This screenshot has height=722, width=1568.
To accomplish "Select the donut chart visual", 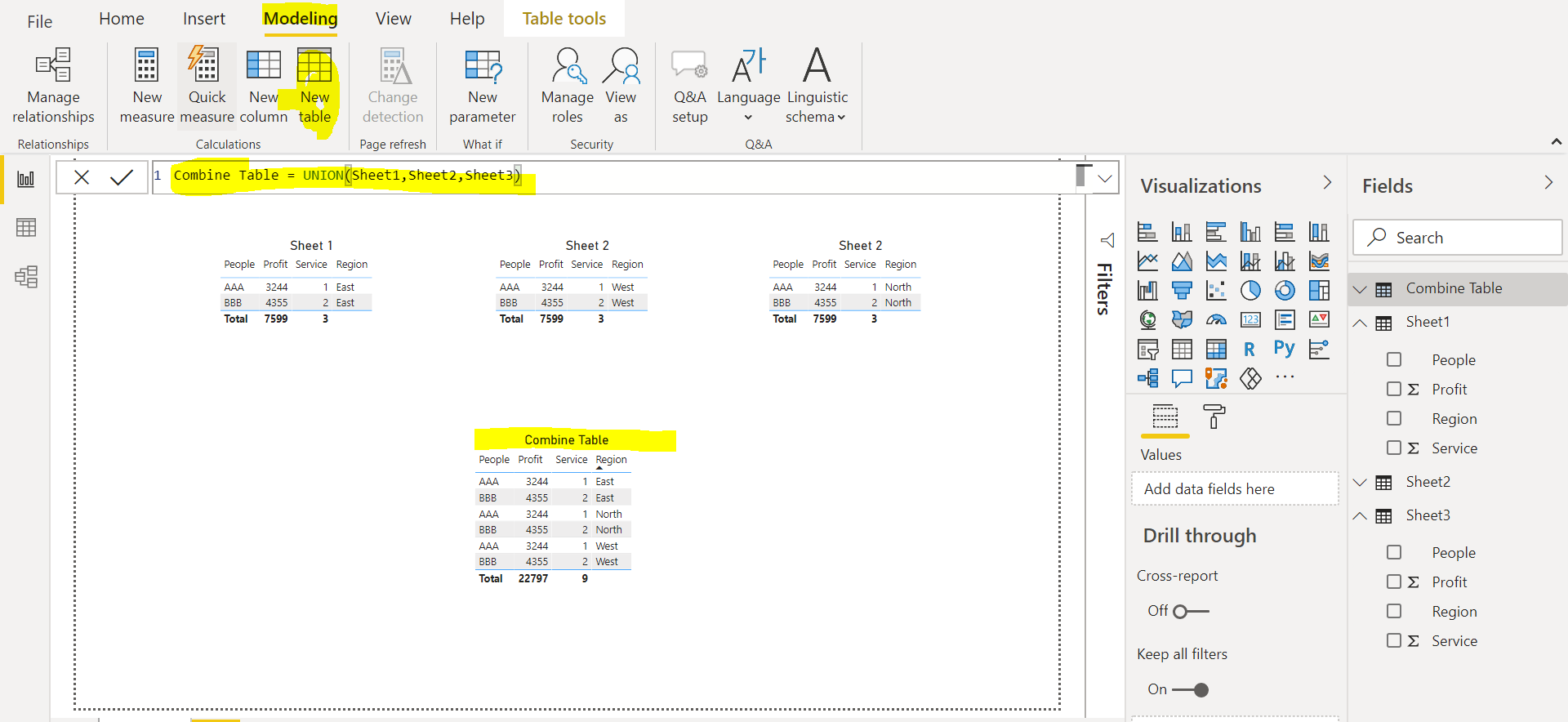I will [1285, 291].
